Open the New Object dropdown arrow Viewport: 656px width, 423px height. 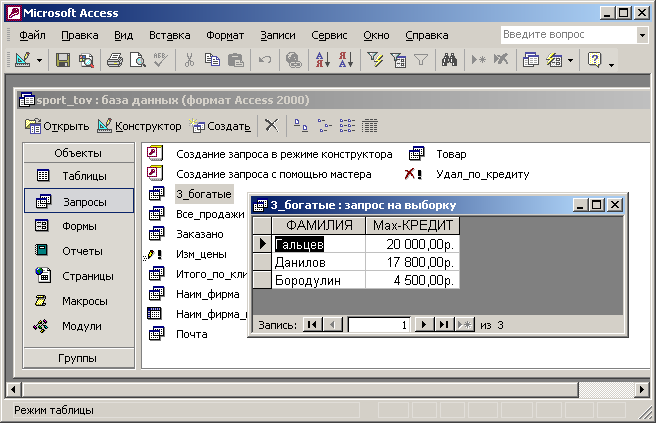tap(570, 61)
